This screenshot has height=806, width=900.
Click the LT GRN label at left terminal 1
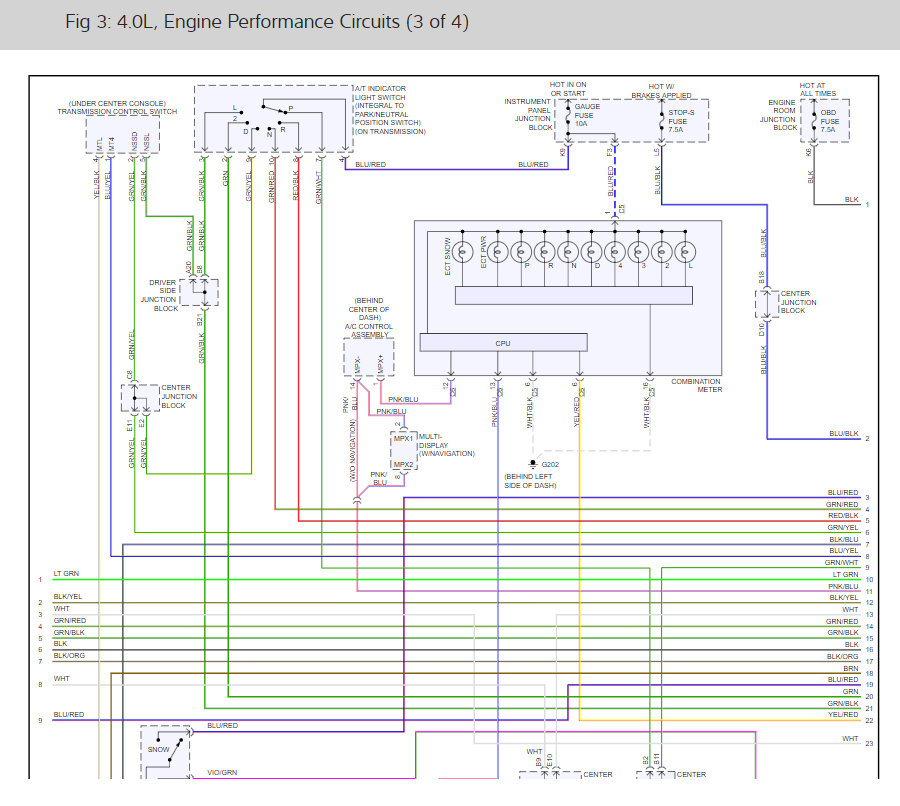(66, 574)
